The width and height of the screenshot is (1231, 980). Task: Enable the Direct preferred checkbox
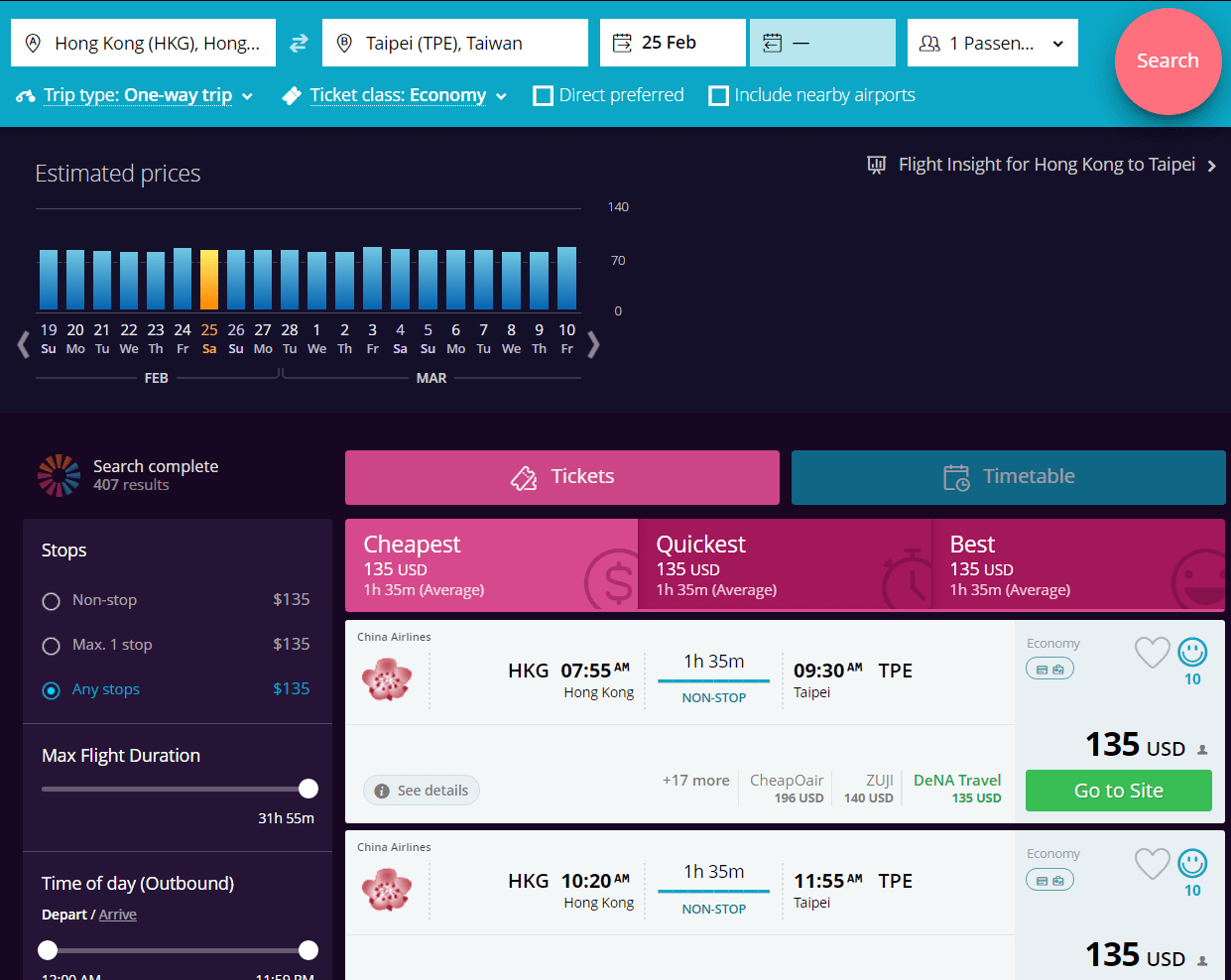[544, 96]
